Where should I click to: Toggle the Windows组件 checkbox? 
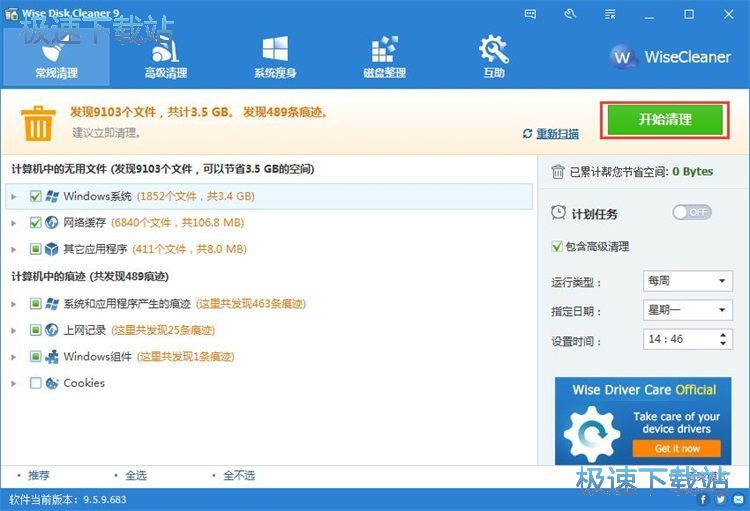(x=35, y=356)
